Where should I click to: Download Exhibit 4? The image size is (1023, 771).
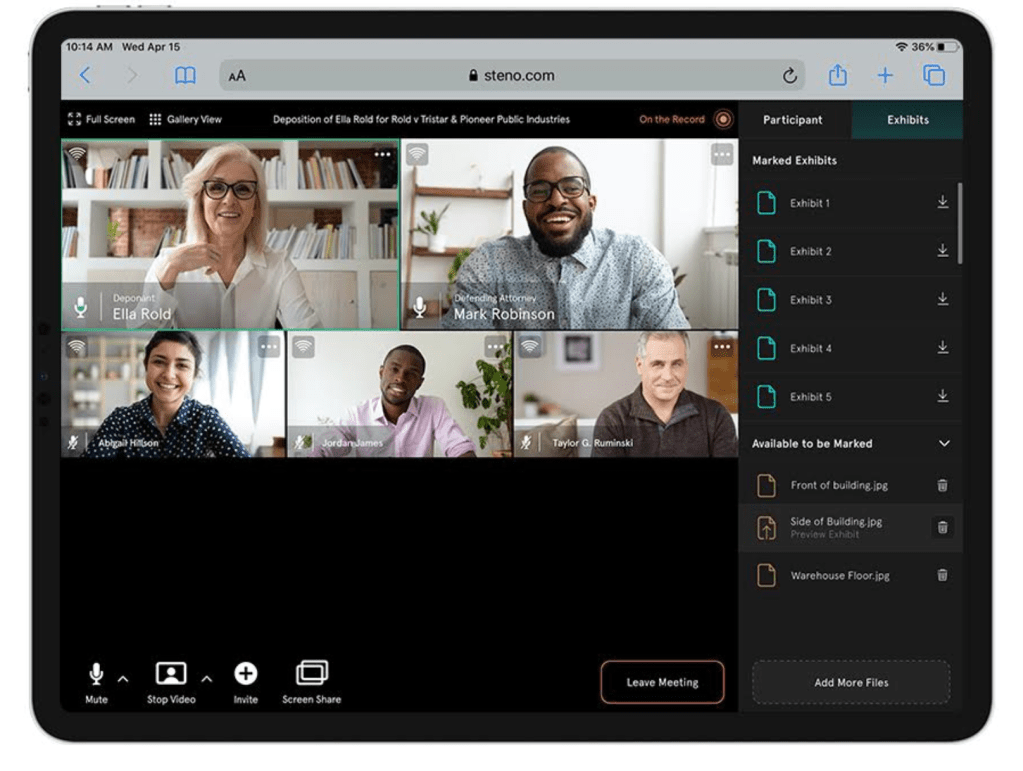pos(942,348)
